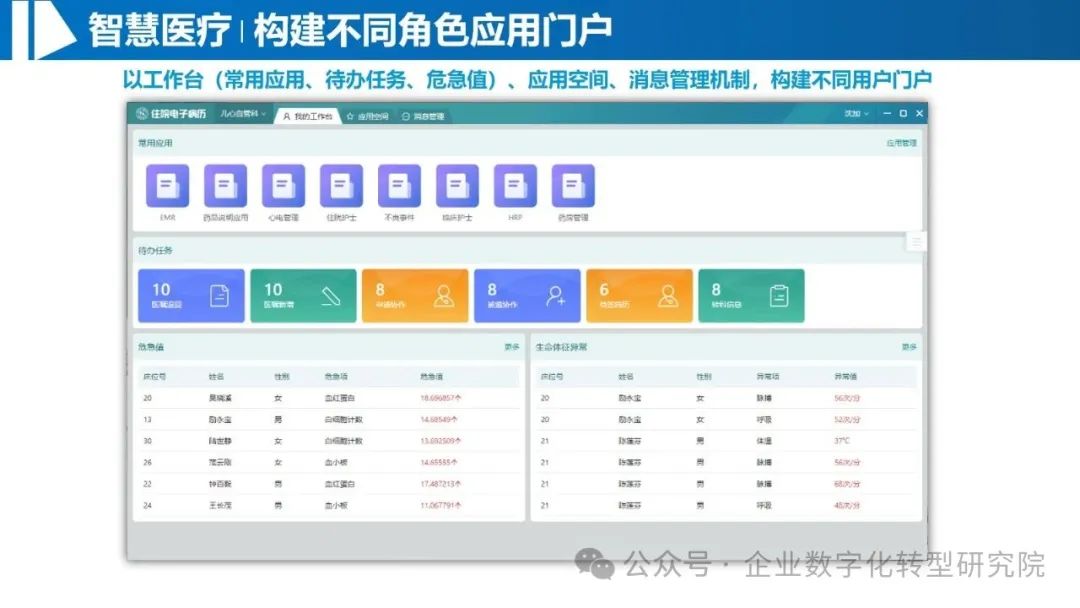This screenshot has height=608, width=1080.
Task: Open the user account dropdown at top right
Action: [856, 114]
